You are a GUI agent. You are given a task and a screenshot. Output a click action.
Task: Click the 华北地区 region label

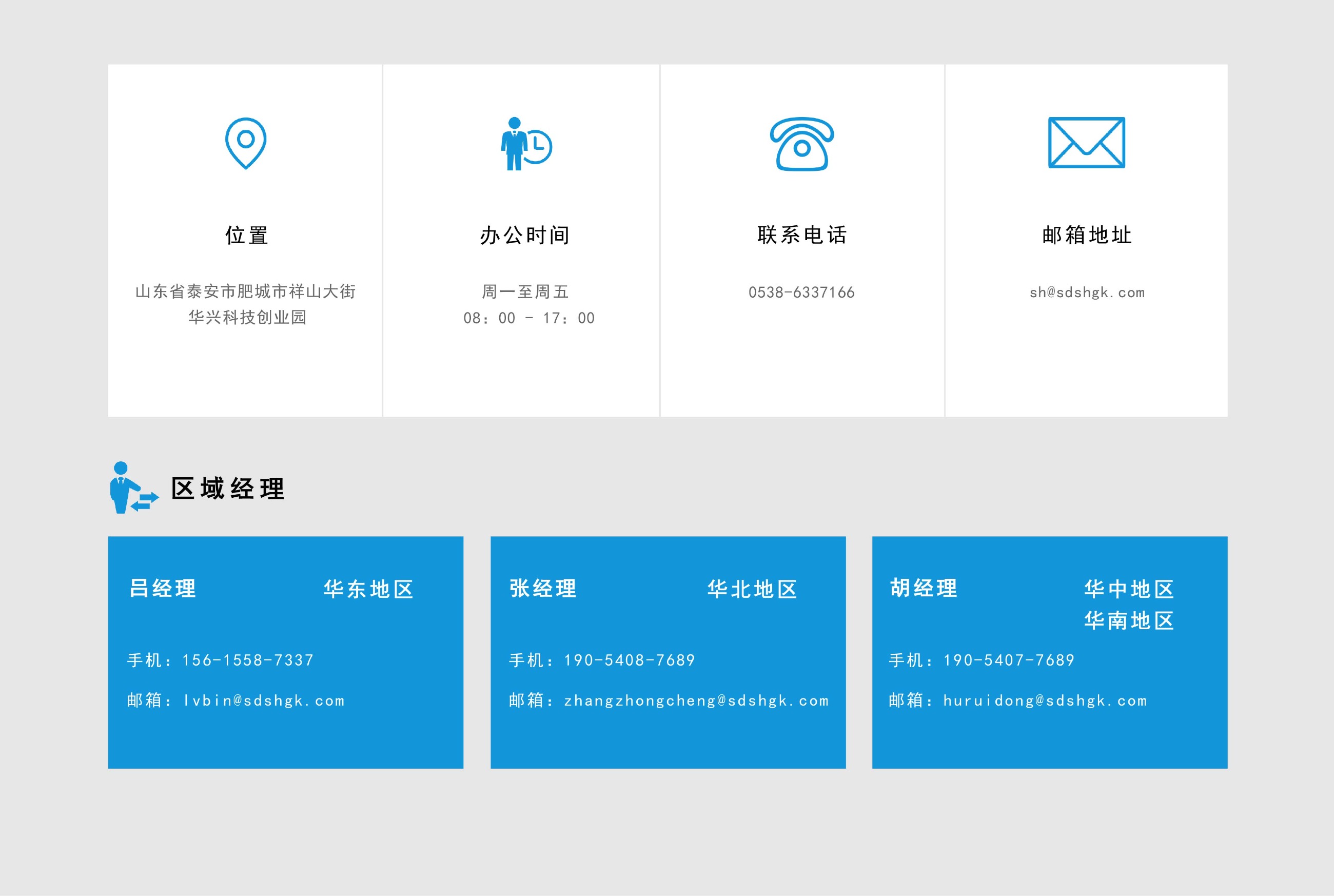pos(752,589)
